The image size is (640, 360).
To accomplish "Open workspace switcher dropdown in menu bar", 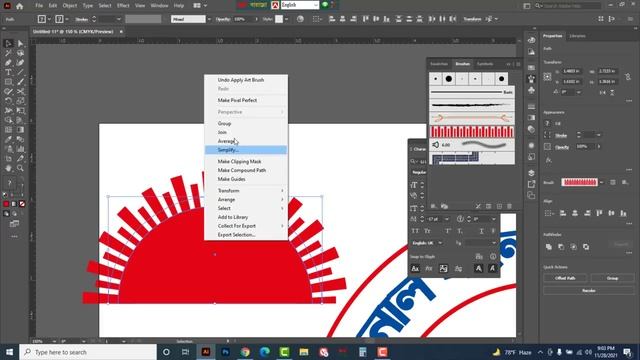I will [200, 6].
